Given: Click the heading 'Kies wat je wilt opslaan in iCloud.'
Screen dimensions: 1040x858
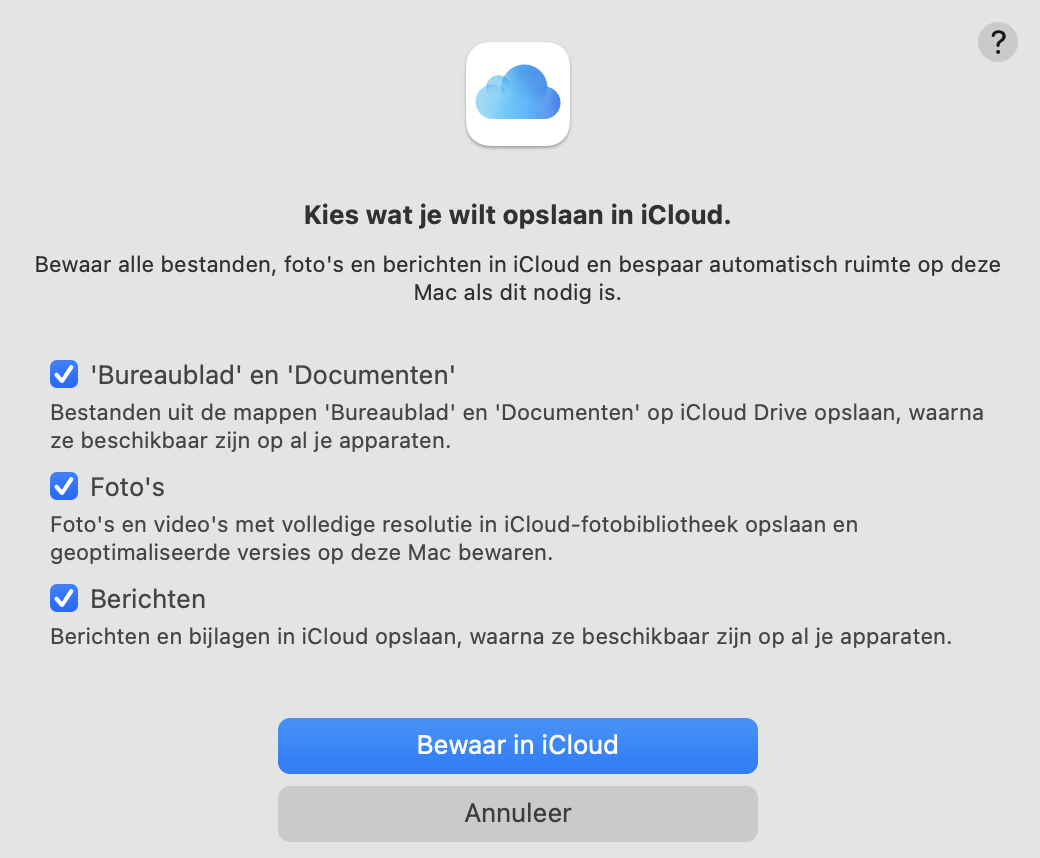Looking at the screenshot, I should coord(517,215).
